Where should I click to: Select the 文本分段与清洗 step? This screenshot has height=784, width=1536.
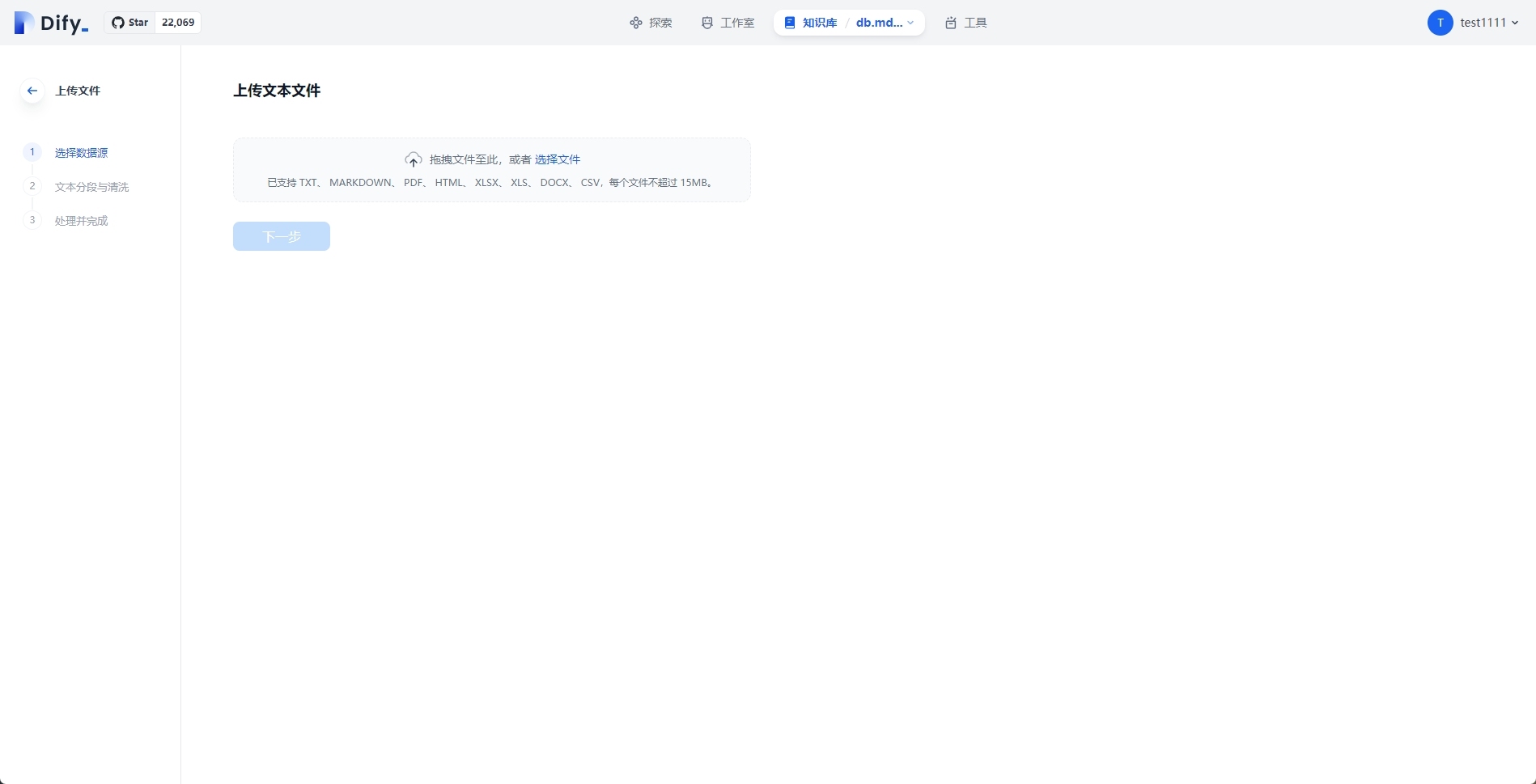[91, 187]
